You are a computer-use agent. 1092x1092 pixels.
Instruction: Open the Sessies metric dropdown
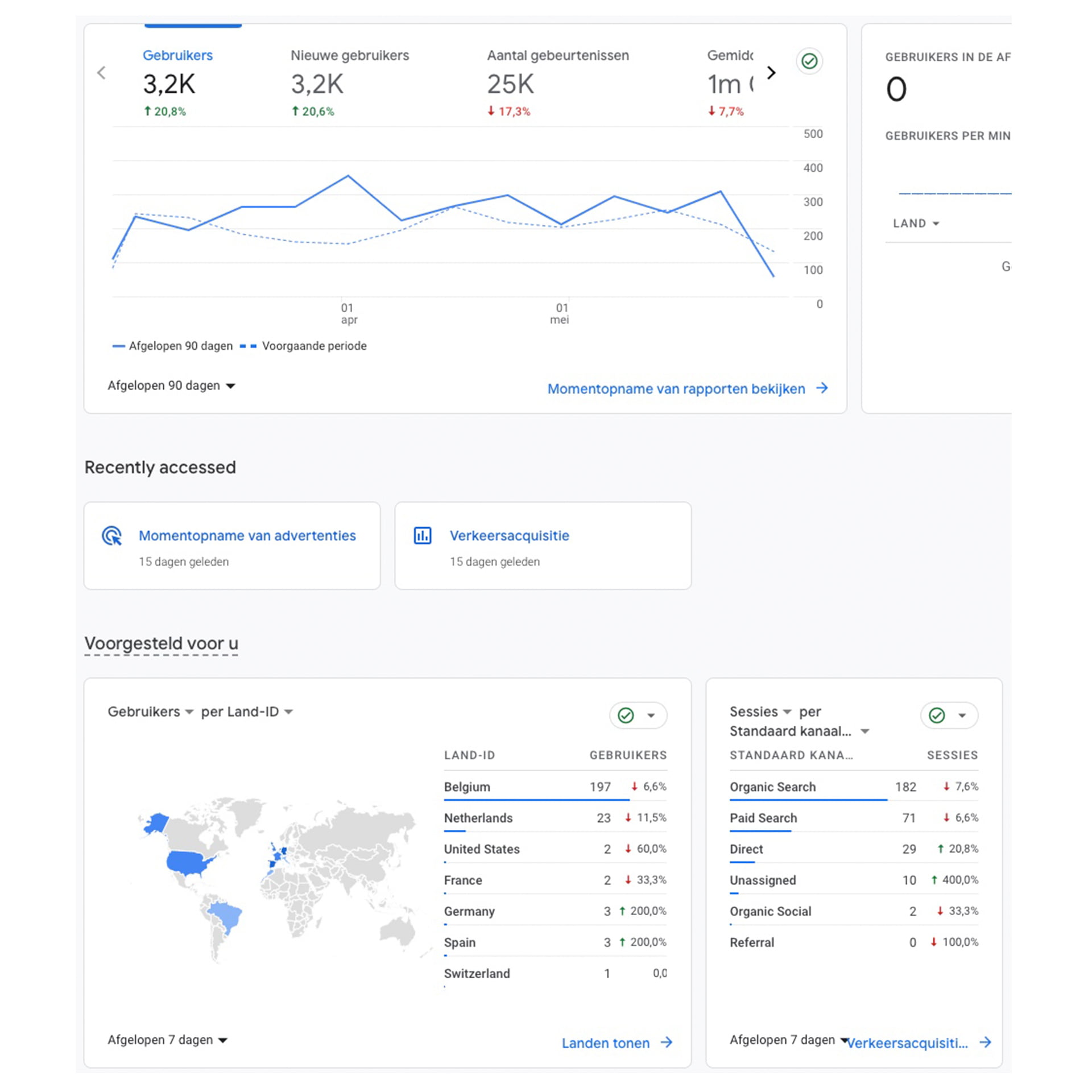(x=760, y=712)
